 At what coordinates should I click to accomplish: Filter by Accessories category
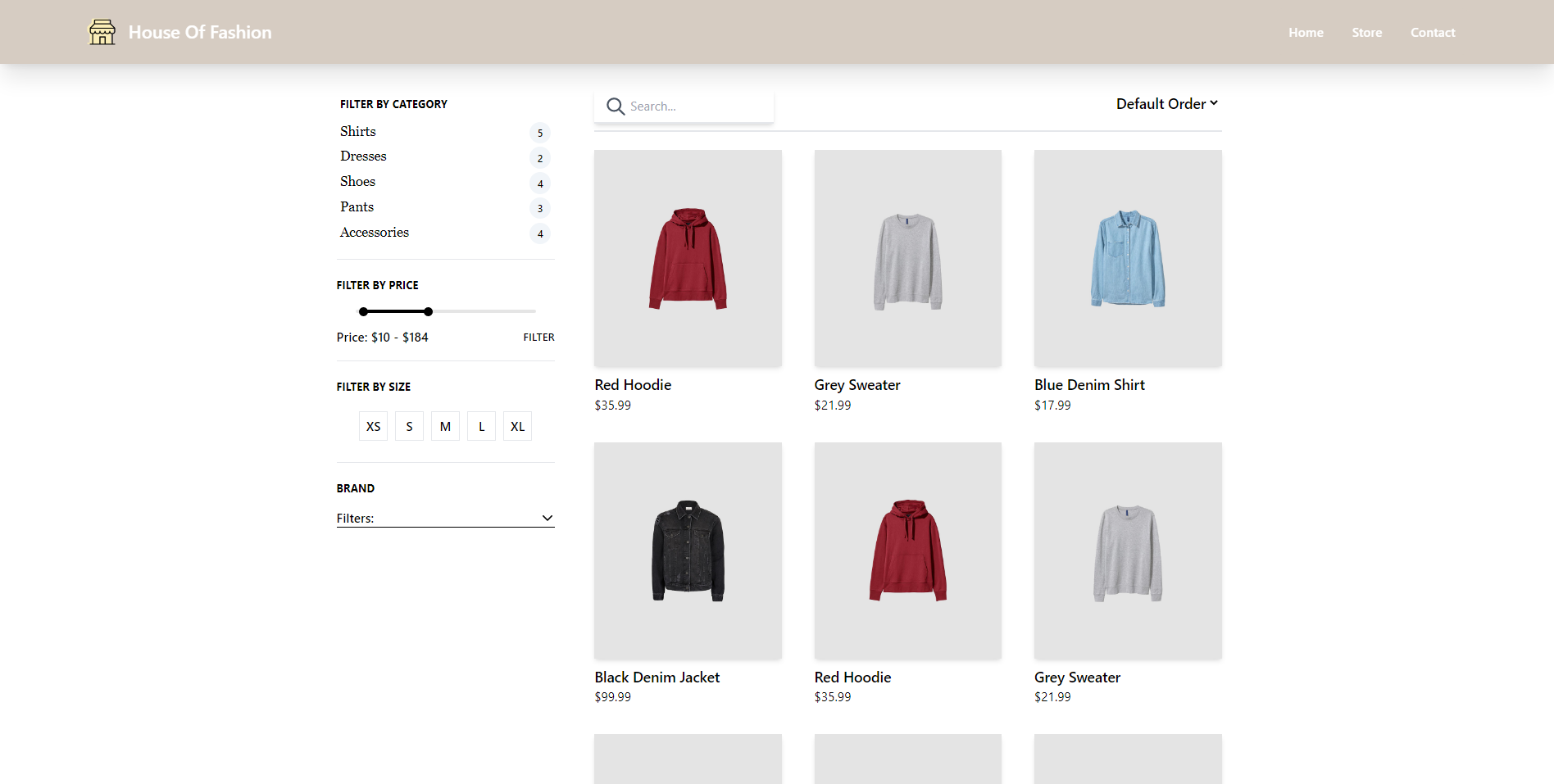point(374,233)
